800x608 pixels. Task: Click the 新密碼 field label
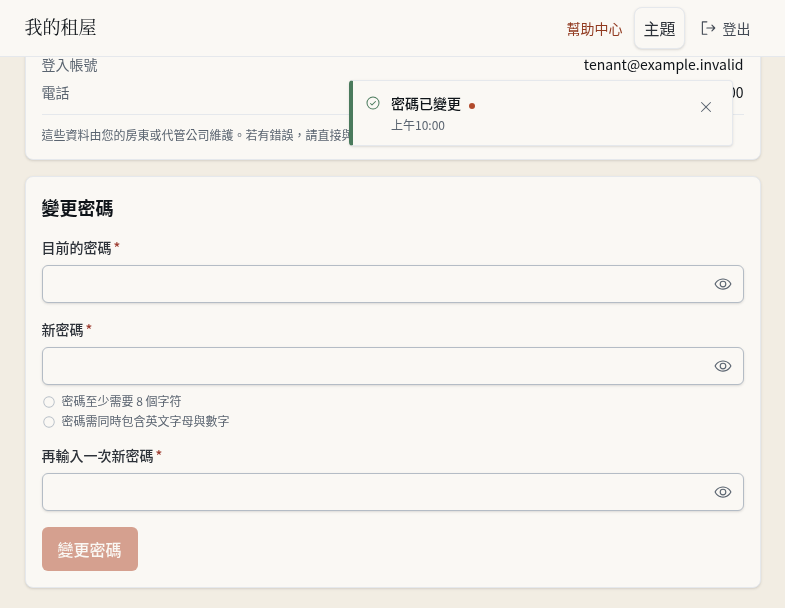click(62, 331)
